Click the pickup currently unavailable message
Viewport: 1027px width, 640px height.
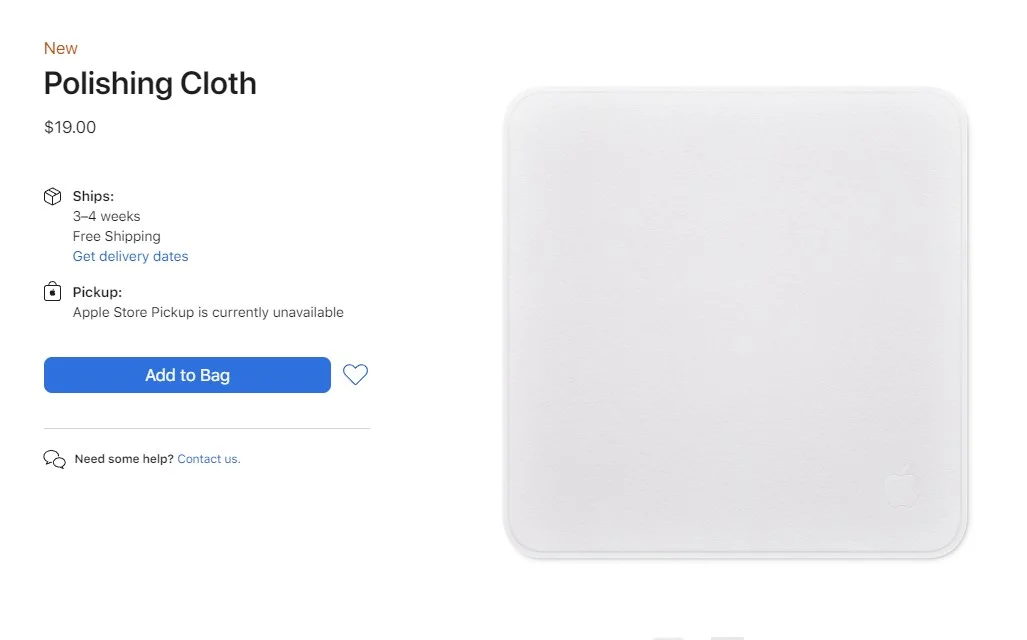click(x=208, y=312)
